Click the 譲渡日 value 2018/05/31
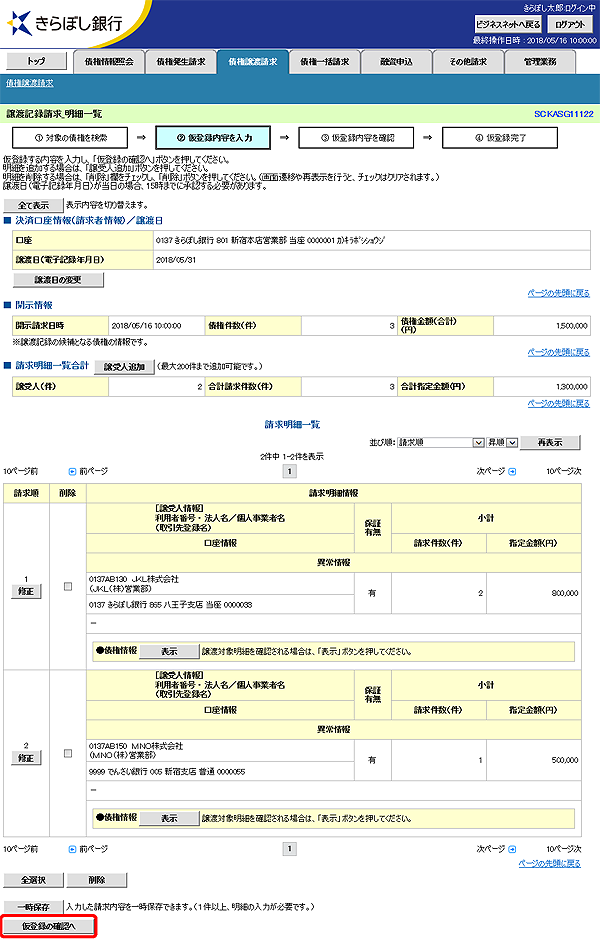 click(x=176, y=260)
